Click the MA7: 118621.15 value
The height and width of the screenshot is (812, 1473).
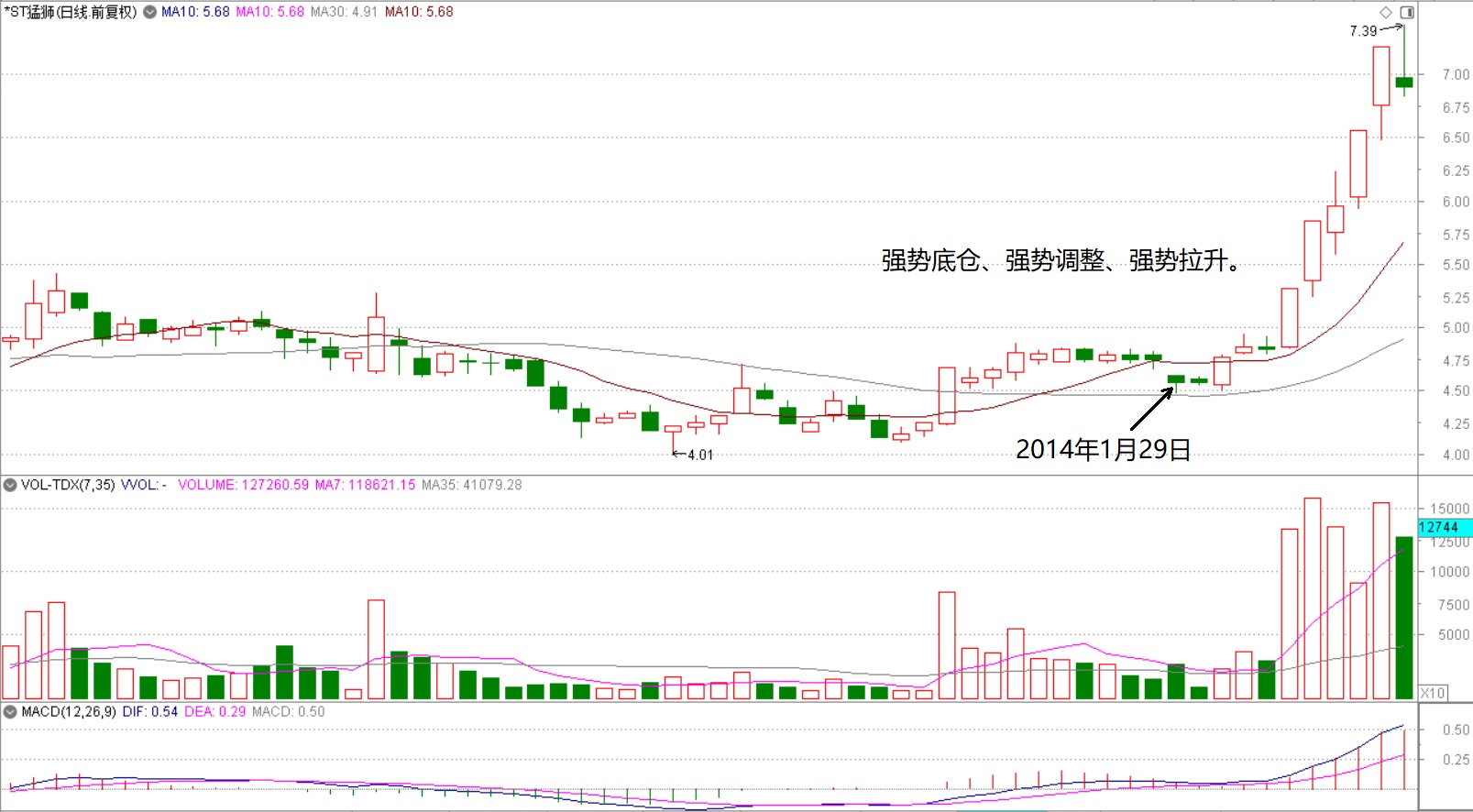[x=365, y=485]
